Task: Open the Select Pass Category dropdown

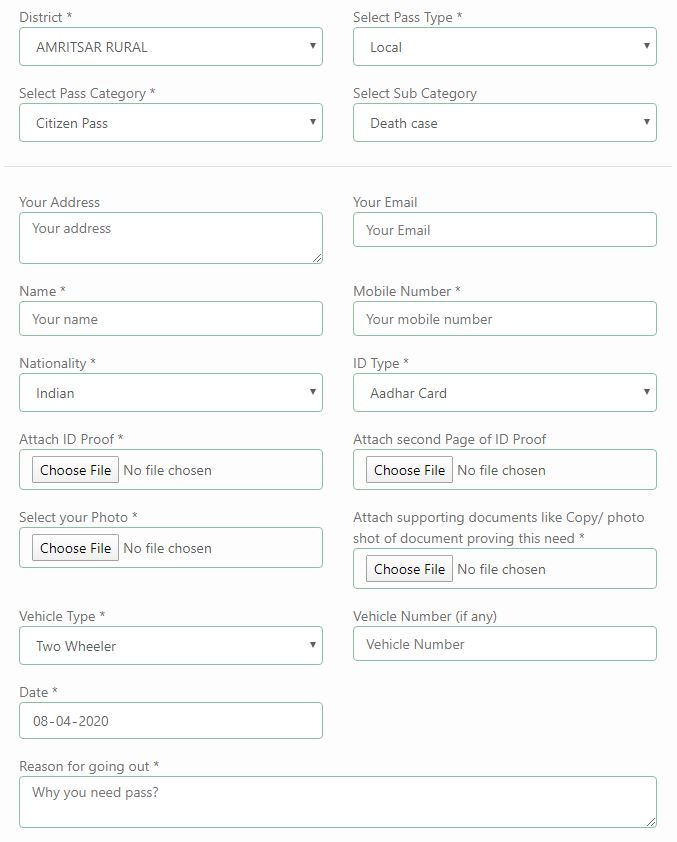Action: coord(171,123)
